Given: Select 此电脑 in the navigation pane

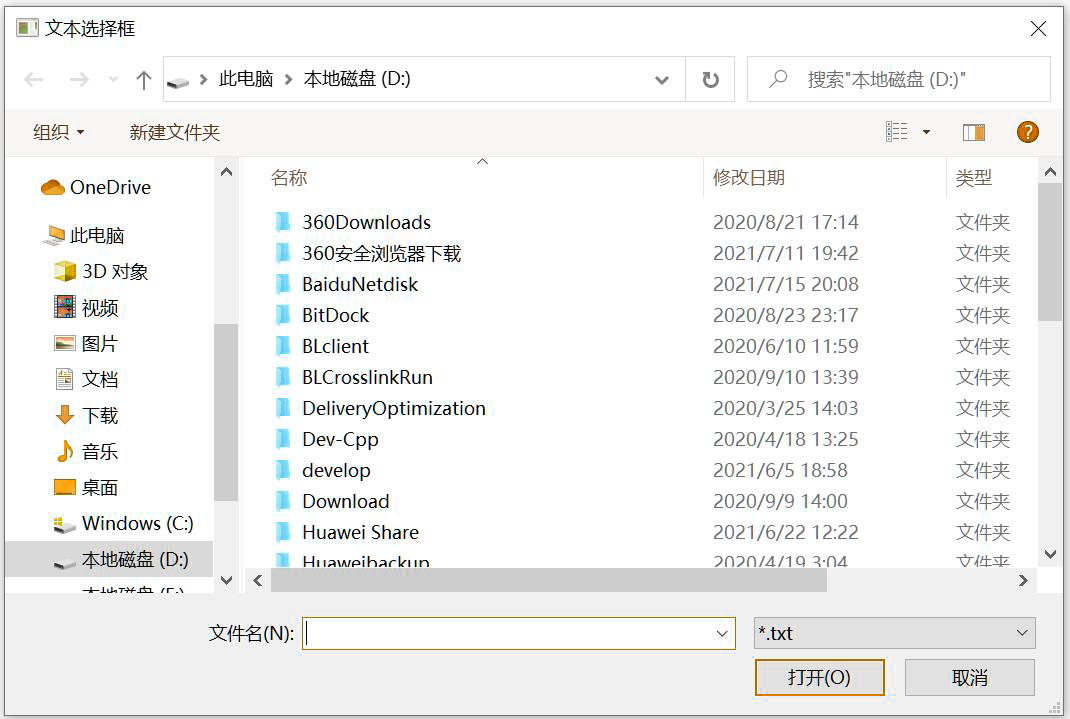Looking at the screenshot, I should (x=83, y=235).
